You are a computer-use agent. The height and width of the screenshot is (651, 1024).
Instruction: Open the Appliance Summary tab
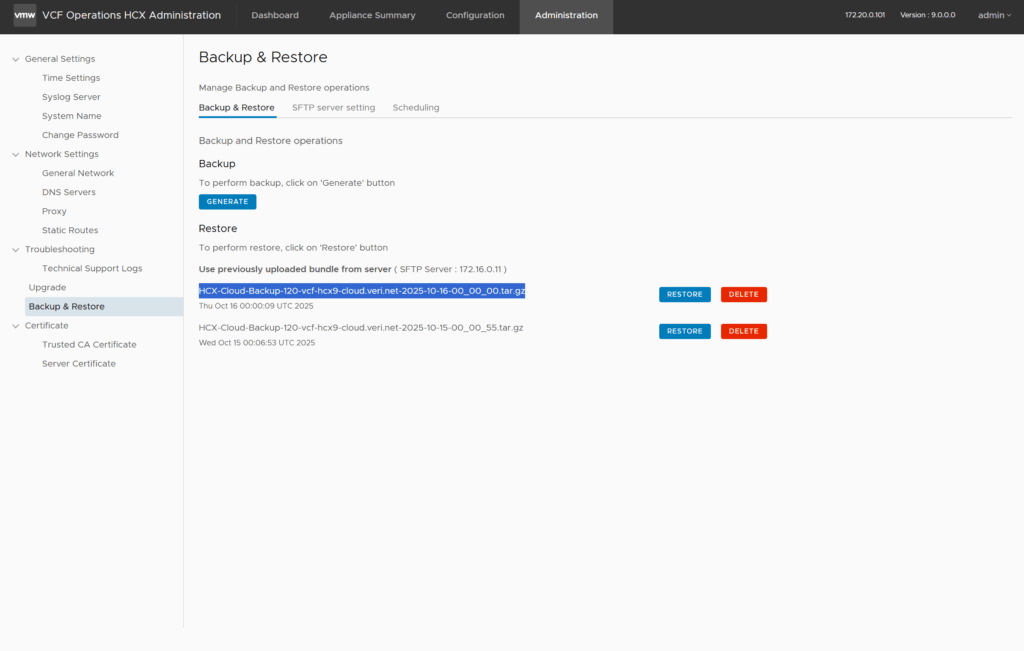(372, 16)
